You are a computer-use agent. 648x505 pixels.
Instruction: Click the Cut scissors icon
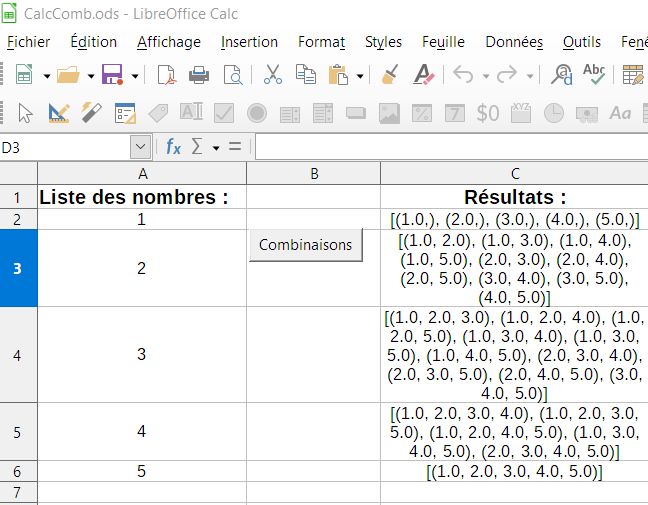[272, 75]
